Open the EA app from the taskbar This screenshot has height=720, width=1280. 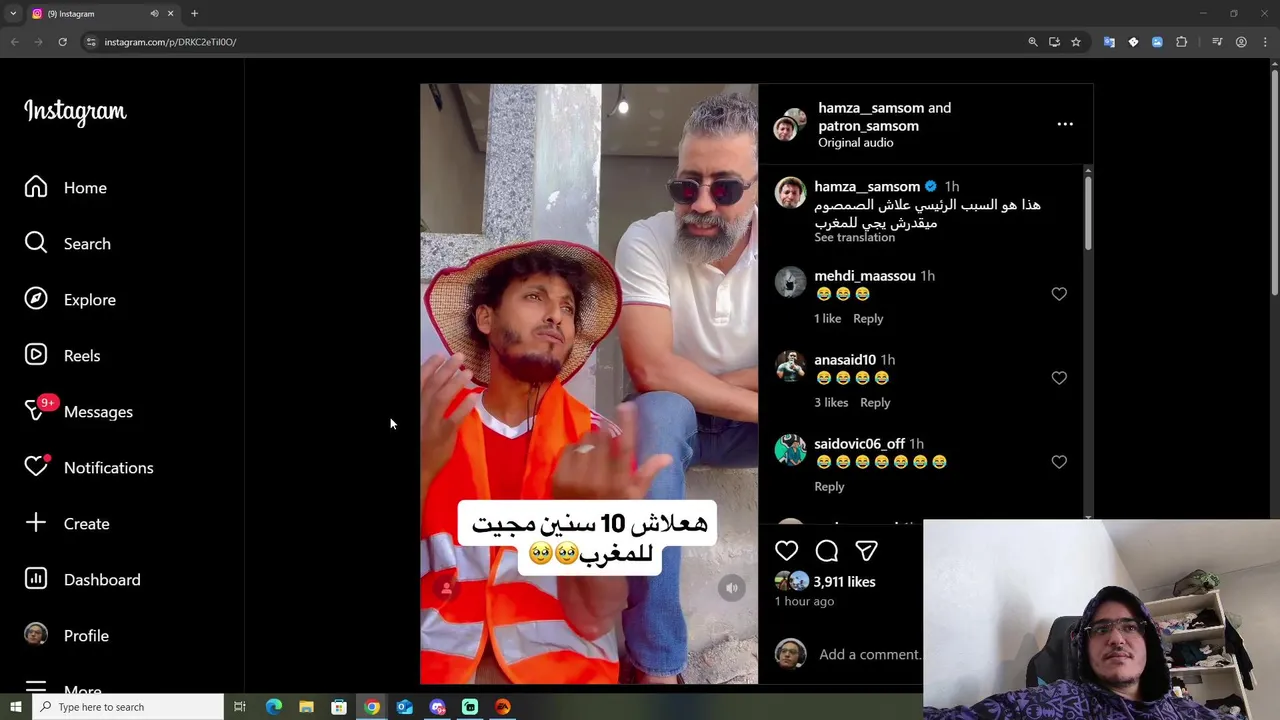(503, 707)
